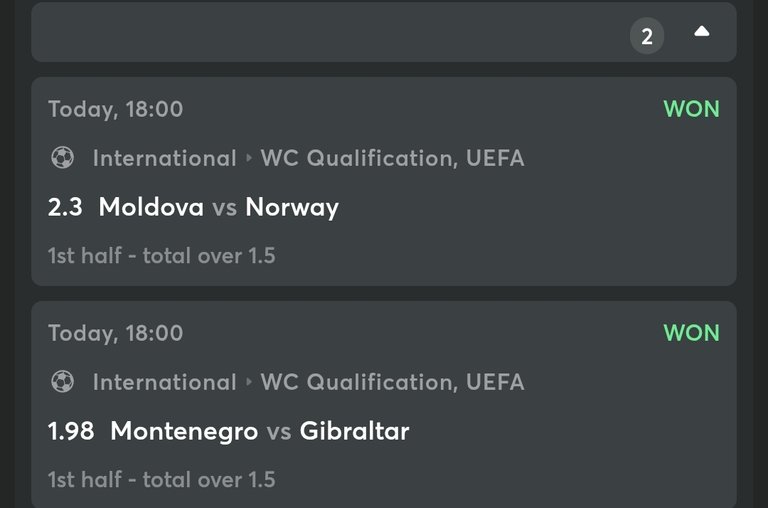Select International category in first bet
768x508 pixels.
click(165, 158)
